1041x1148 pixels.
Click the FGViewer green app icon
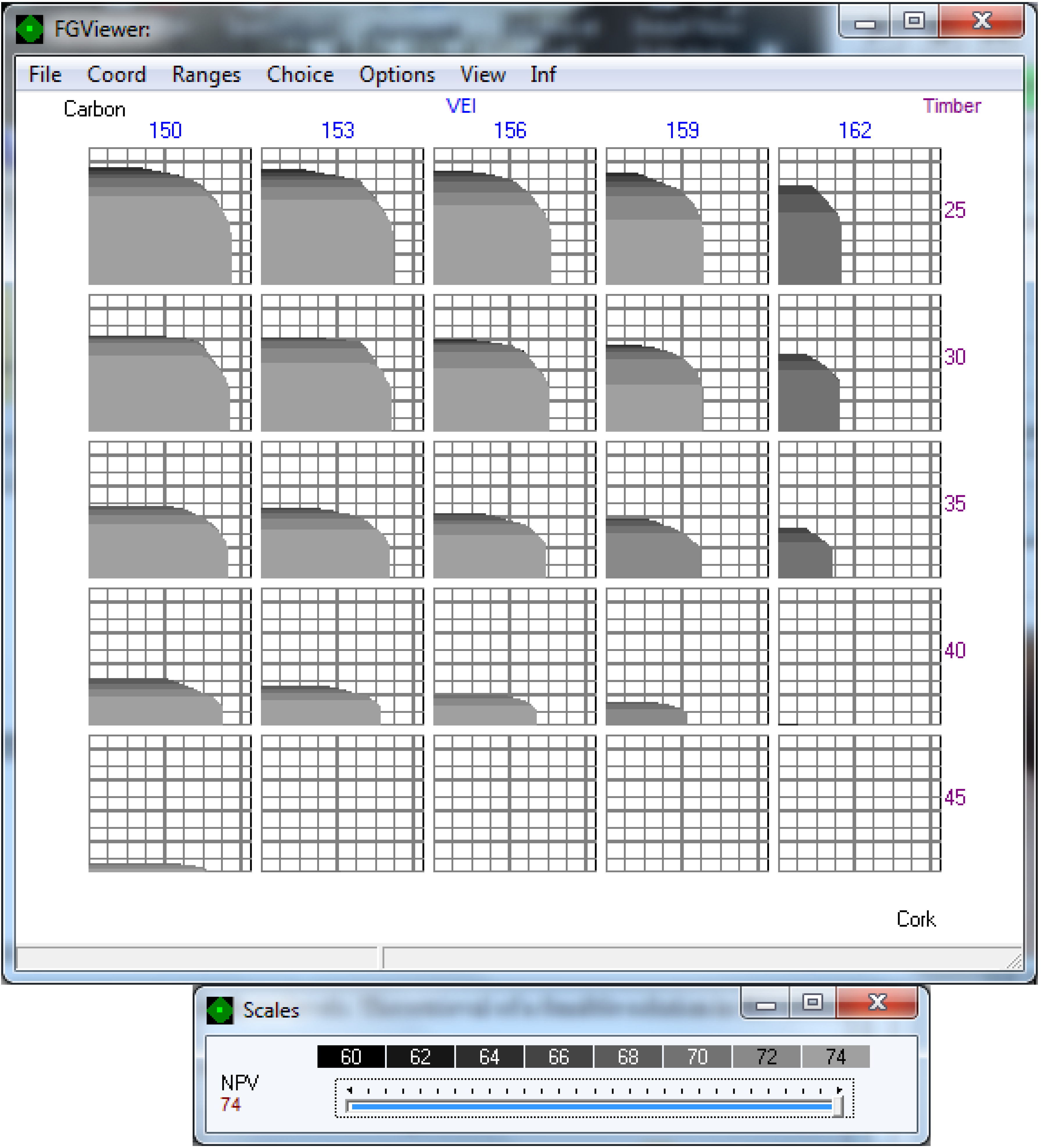click(x=30, y=28)
